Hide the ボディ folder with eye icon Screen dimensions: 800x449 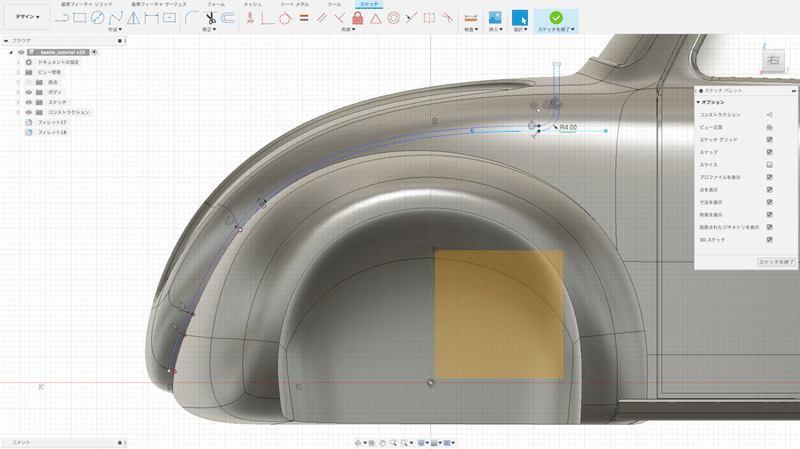(28, 91)
